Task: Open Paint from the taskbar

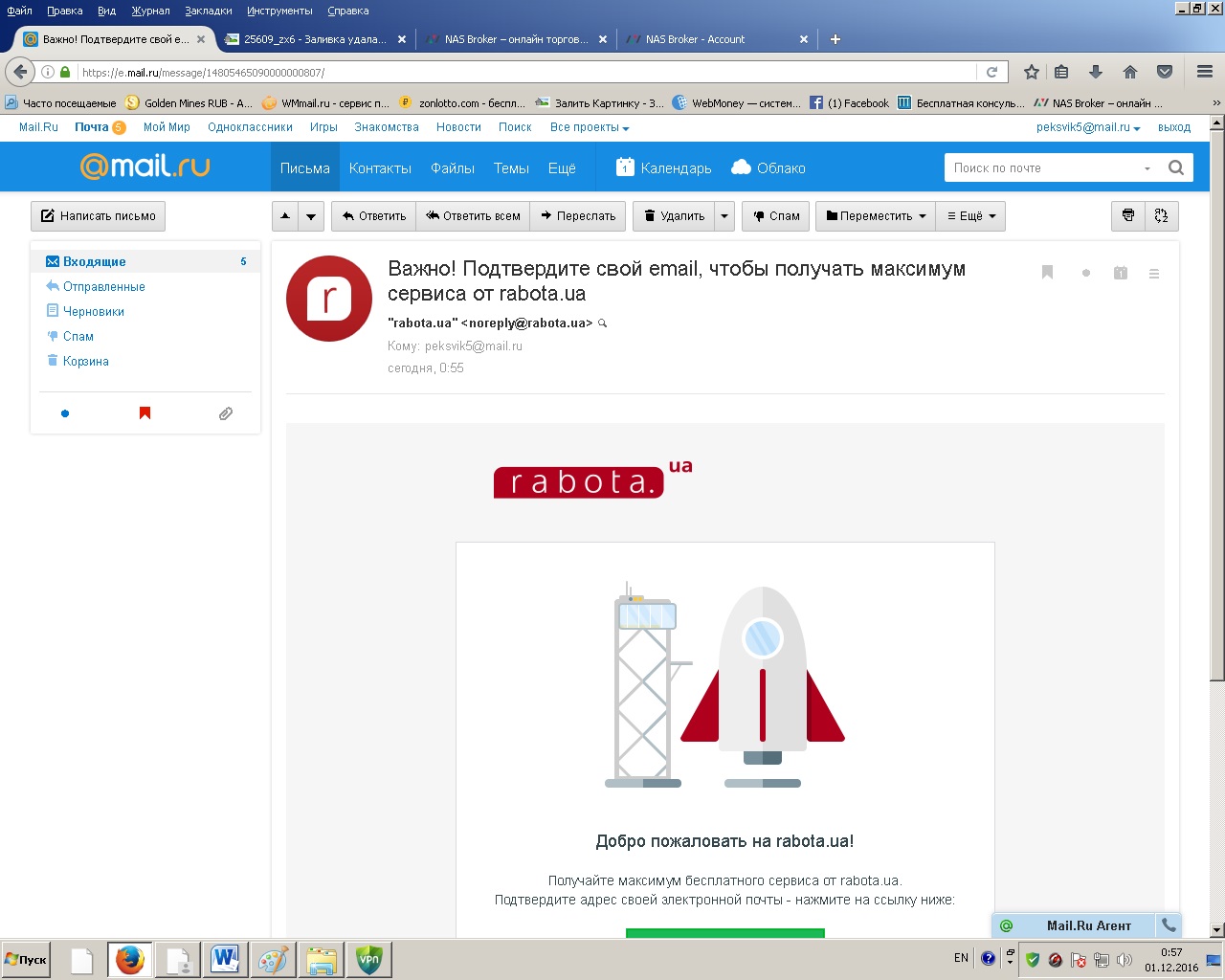Action: pyautogui.click(x=273, y=959)
